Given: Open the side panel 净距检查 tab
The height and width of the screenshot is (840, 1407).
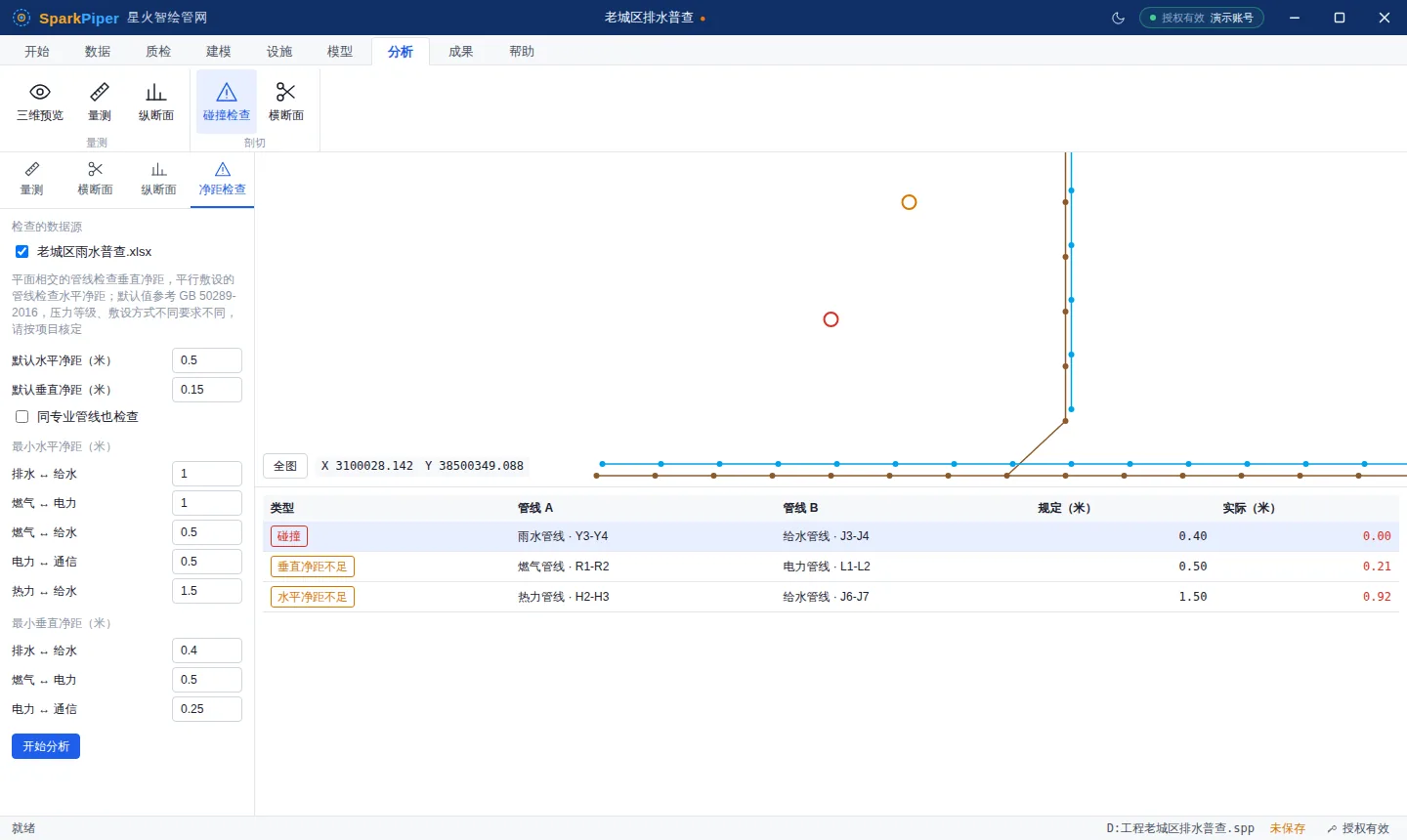Looking at the screenshot, I should point(223,180).
